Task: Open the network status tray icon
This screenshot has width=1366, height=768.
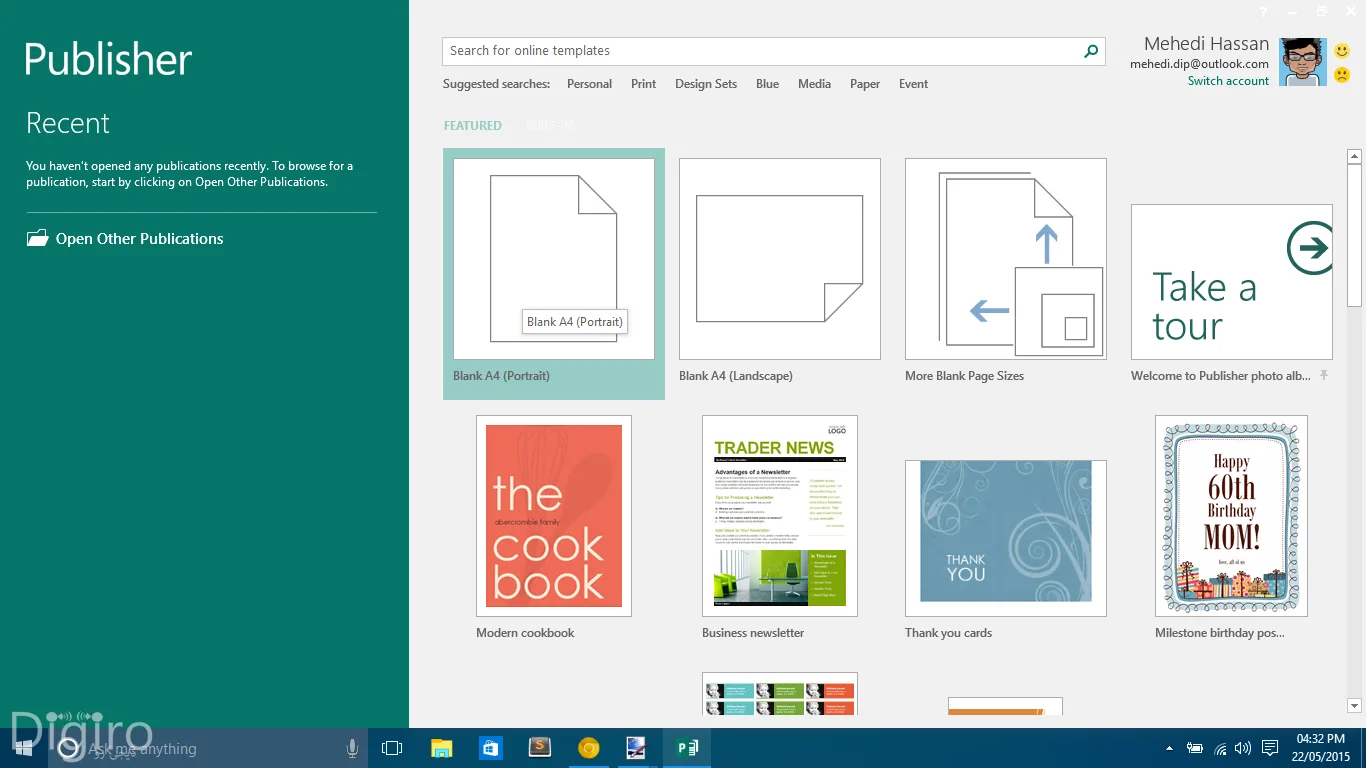Action: pos(1220,748)
